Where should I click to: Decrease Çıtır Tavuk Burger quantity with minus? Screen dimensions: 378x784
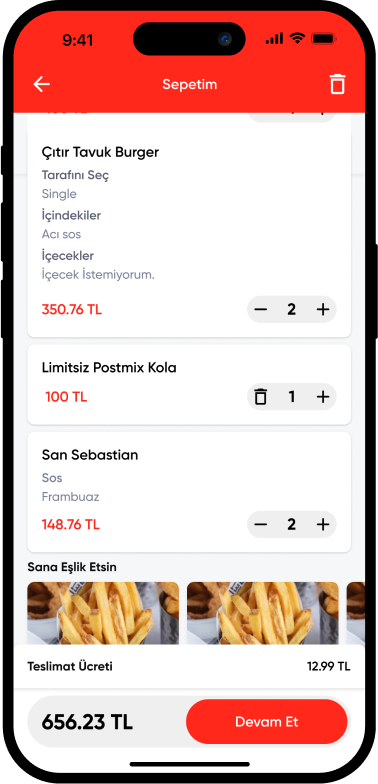coord(260,310)
